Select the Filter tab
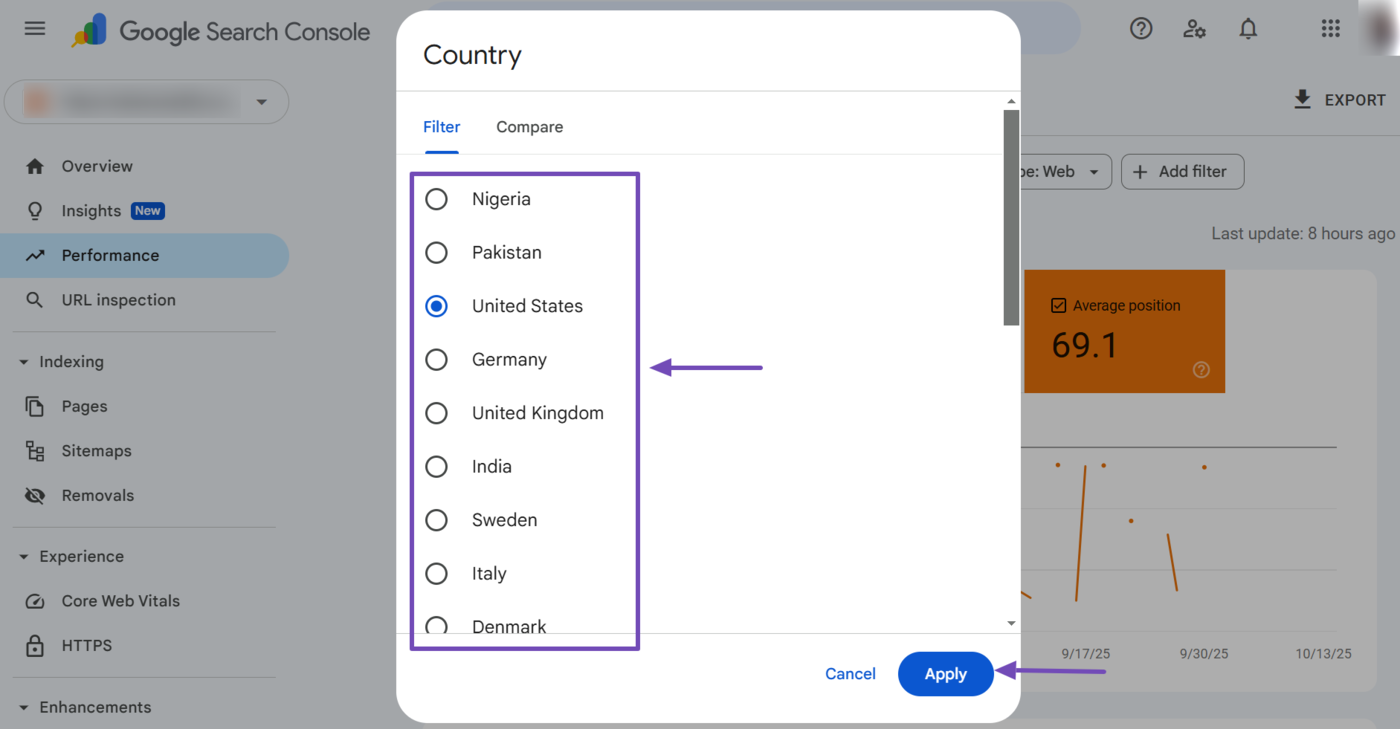 click(x=441, y=127)
